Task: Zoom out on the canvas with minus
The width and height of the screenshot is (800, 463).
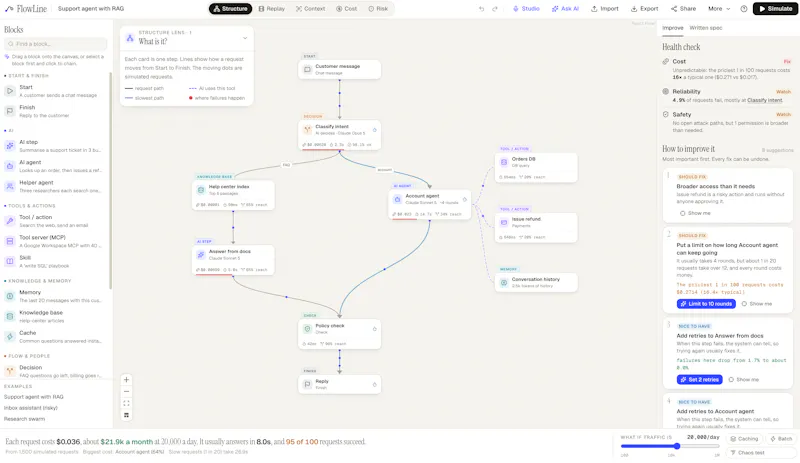Action: pyautogui.click(x=127, y=392)
